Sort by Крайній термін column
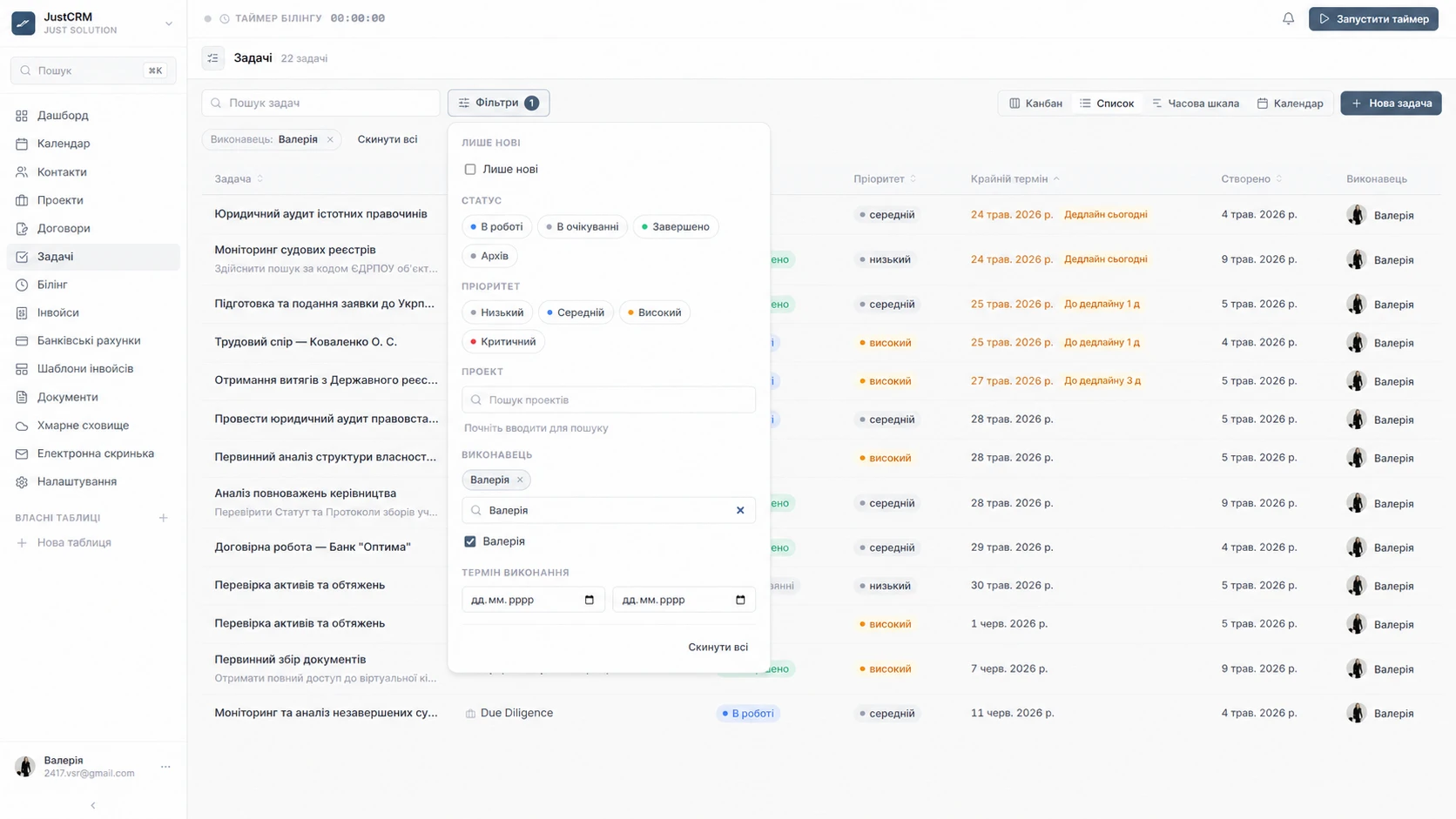Viewport: 1456px width, 819px height. pyautogui.click(x=1014, y=178)
